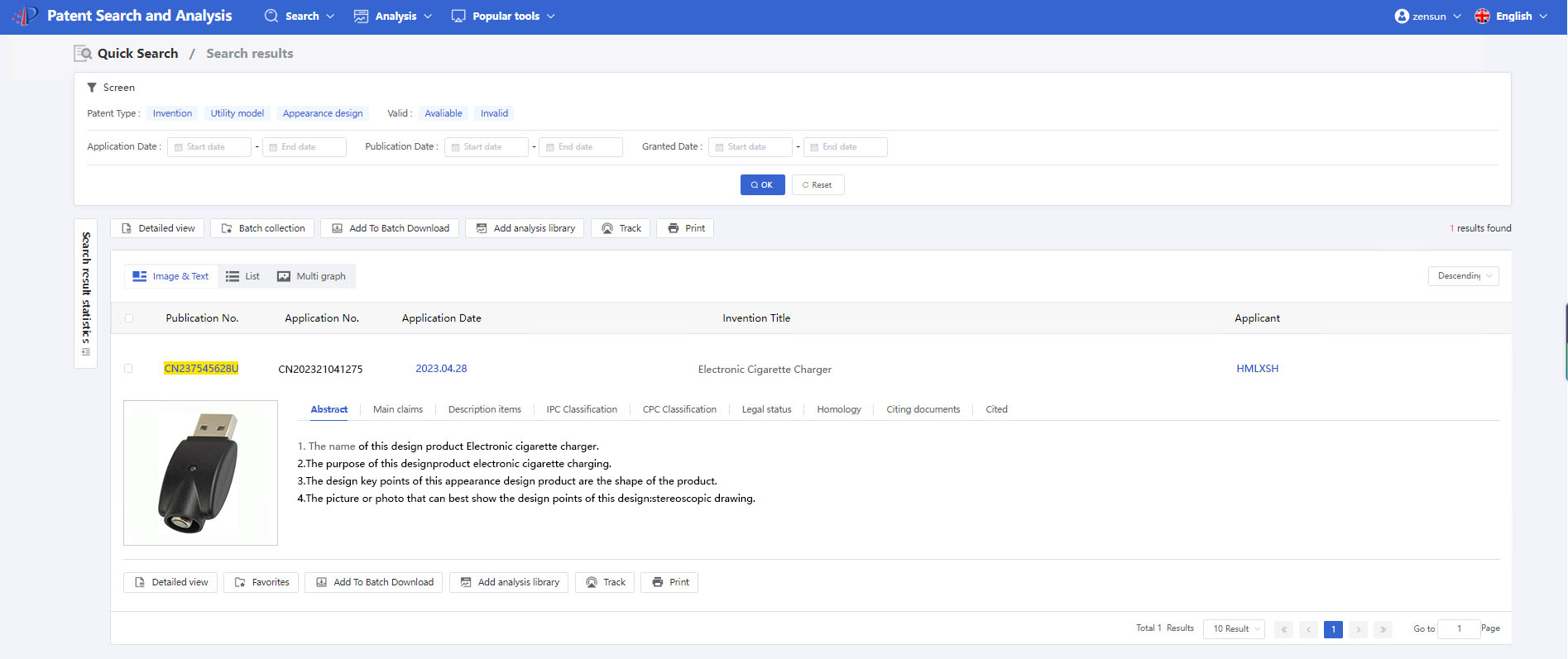The width and height of the screenshot is (1568, 659).
Task: Open the English language dropdown
Action: (x=1511, y=16)
